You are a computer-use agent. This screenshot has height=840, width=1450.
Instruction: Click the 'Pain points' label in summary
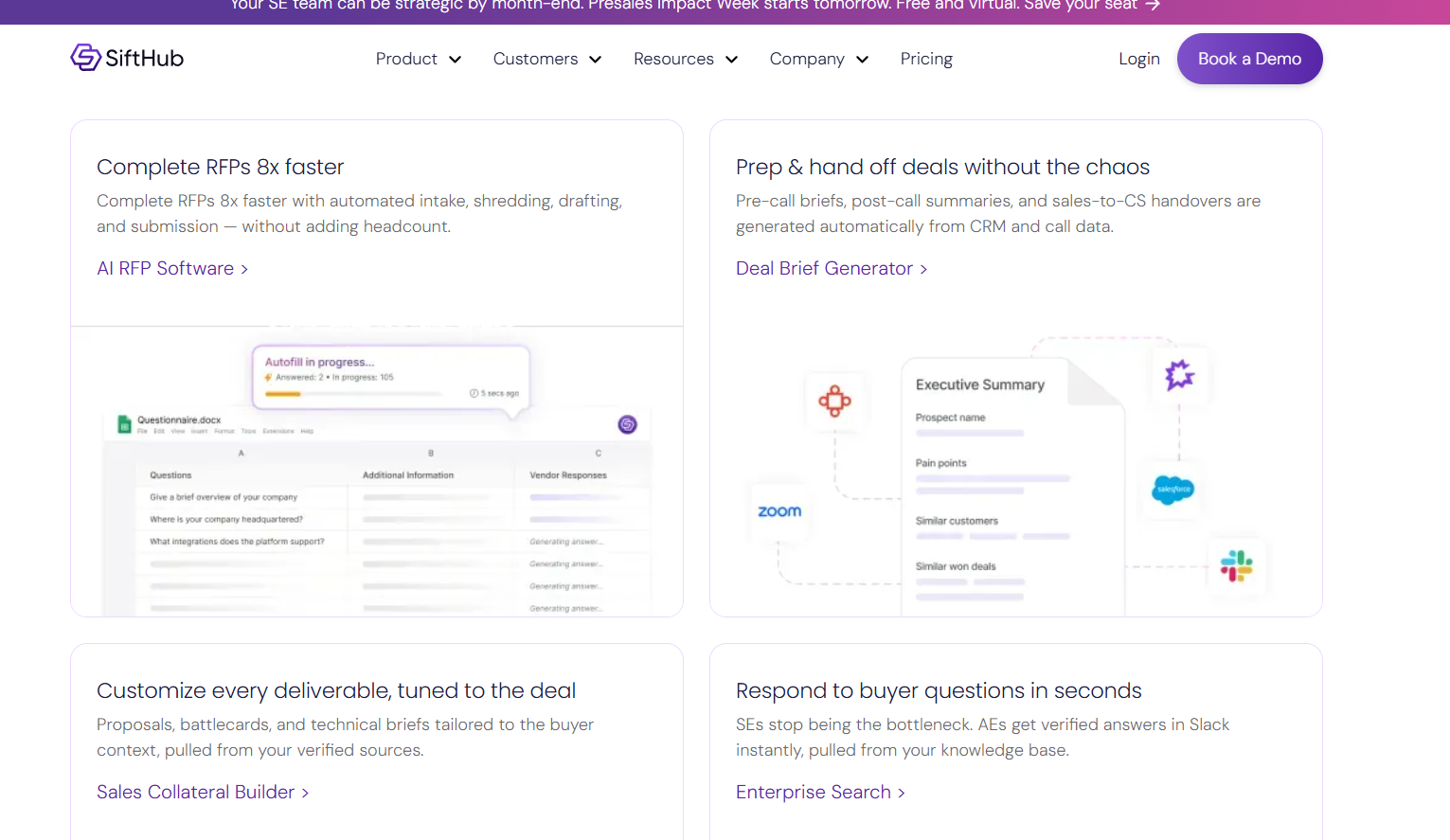pyautogui.click(x=940, y=463)
